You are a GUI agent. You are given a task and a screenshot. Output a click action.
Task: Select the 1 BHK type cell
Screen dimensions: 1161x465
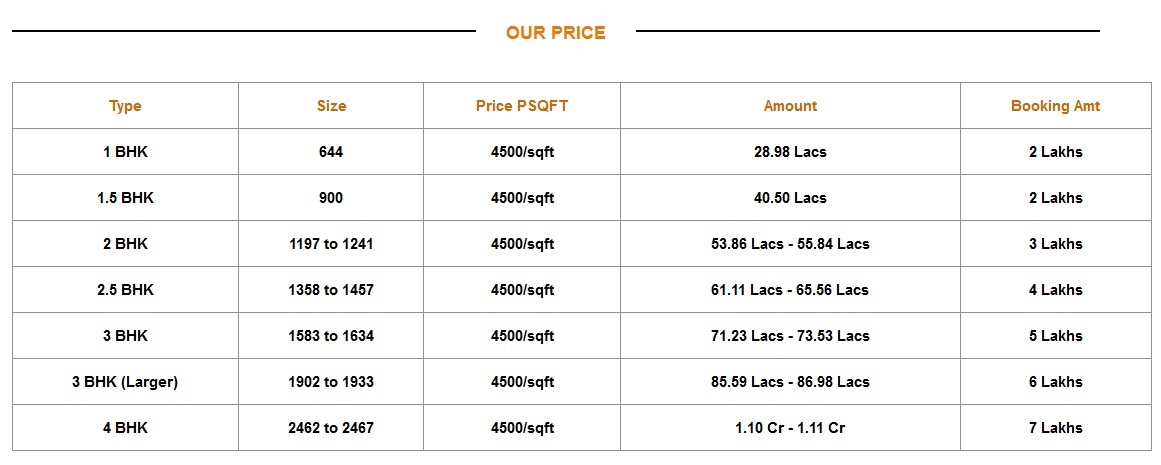coord(125,152)
